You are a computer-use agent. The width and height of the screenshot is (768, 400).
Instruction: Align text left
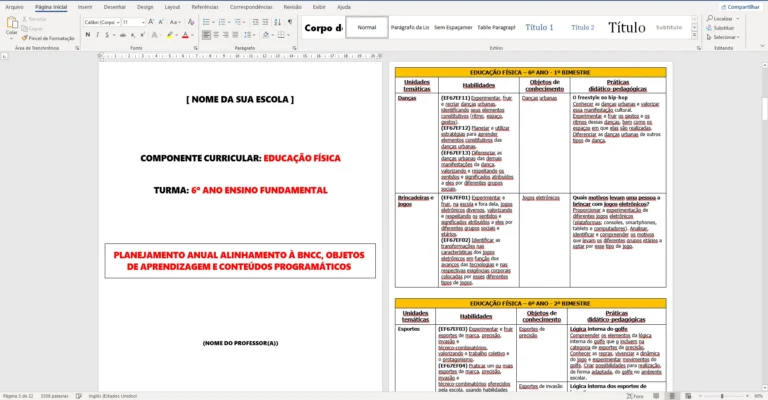coord(207,35)
